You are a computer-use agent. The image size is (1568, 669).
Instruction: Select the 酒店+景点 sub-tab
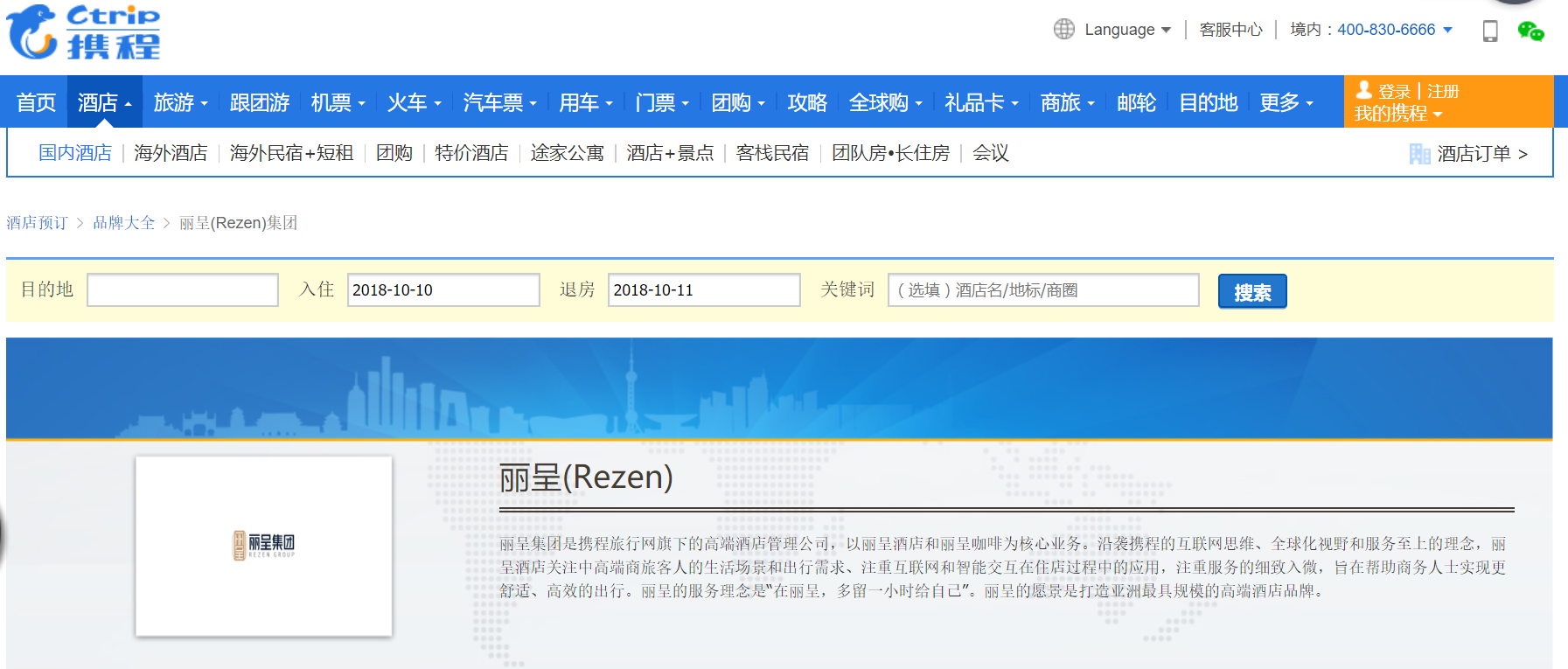(670, 153)
